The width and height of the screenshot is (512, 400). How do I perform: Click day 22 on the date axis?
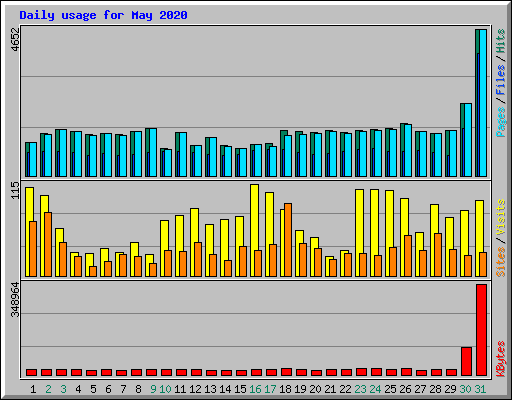[x=345, y=389]
